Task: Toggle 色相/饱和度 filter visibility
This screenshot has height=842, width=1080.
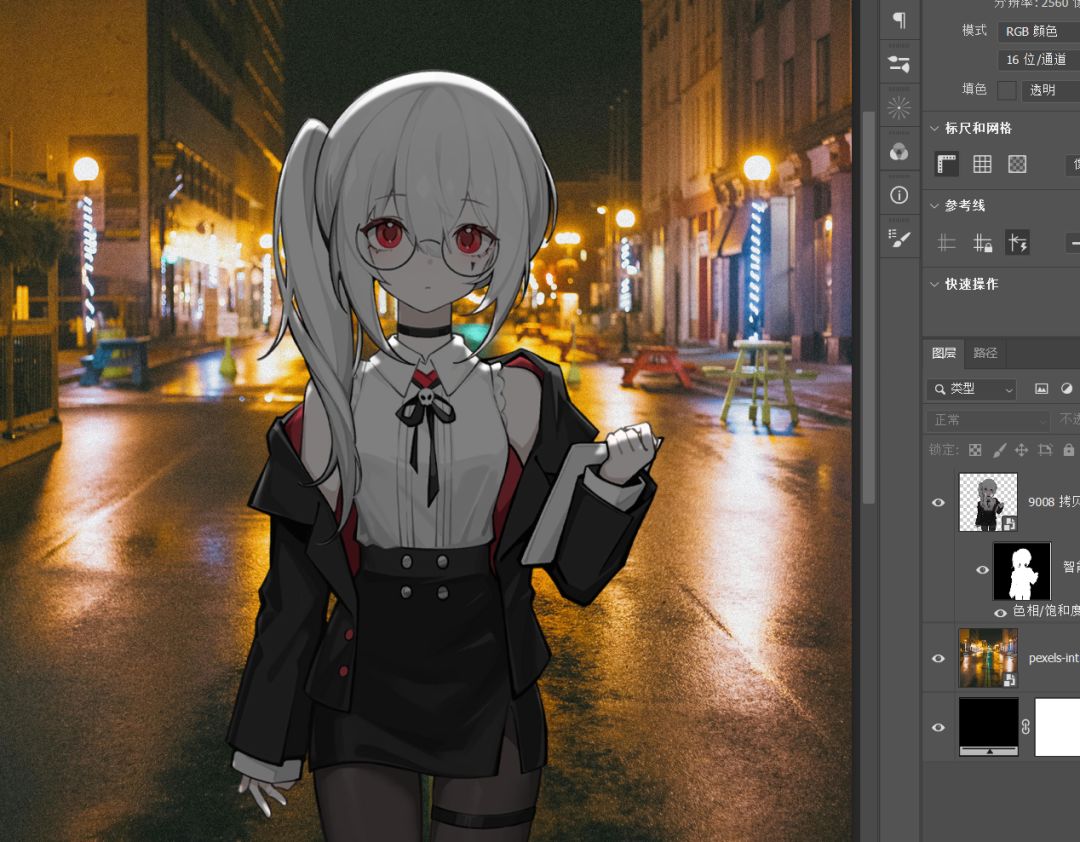Action: (x=1000, y=613)
